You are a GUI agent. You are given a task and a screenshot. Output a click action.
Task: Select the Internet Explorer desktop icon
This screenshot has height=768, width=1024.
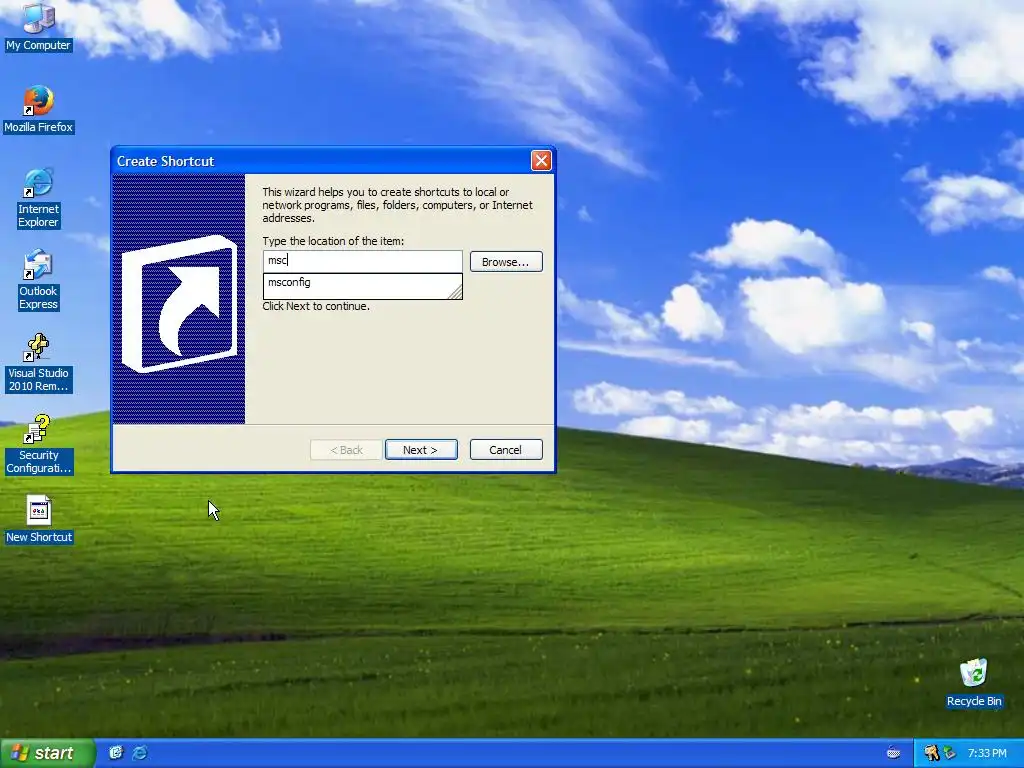(x=38, y=198)
